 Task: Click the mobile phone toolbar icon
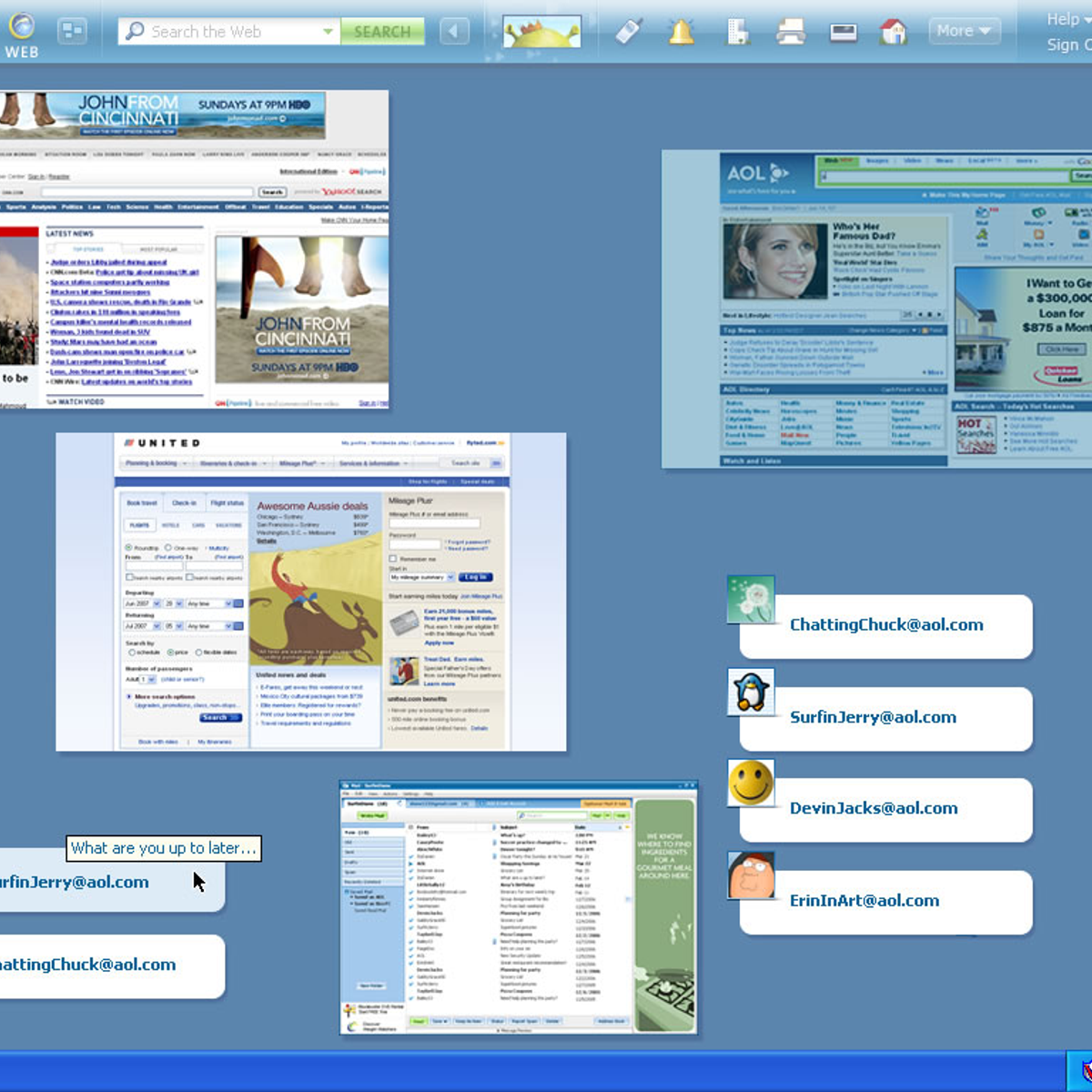629,31
